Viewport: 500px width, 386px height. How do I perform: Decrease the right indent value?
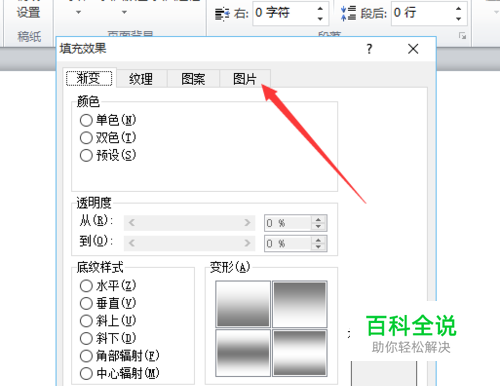point(320,19)
